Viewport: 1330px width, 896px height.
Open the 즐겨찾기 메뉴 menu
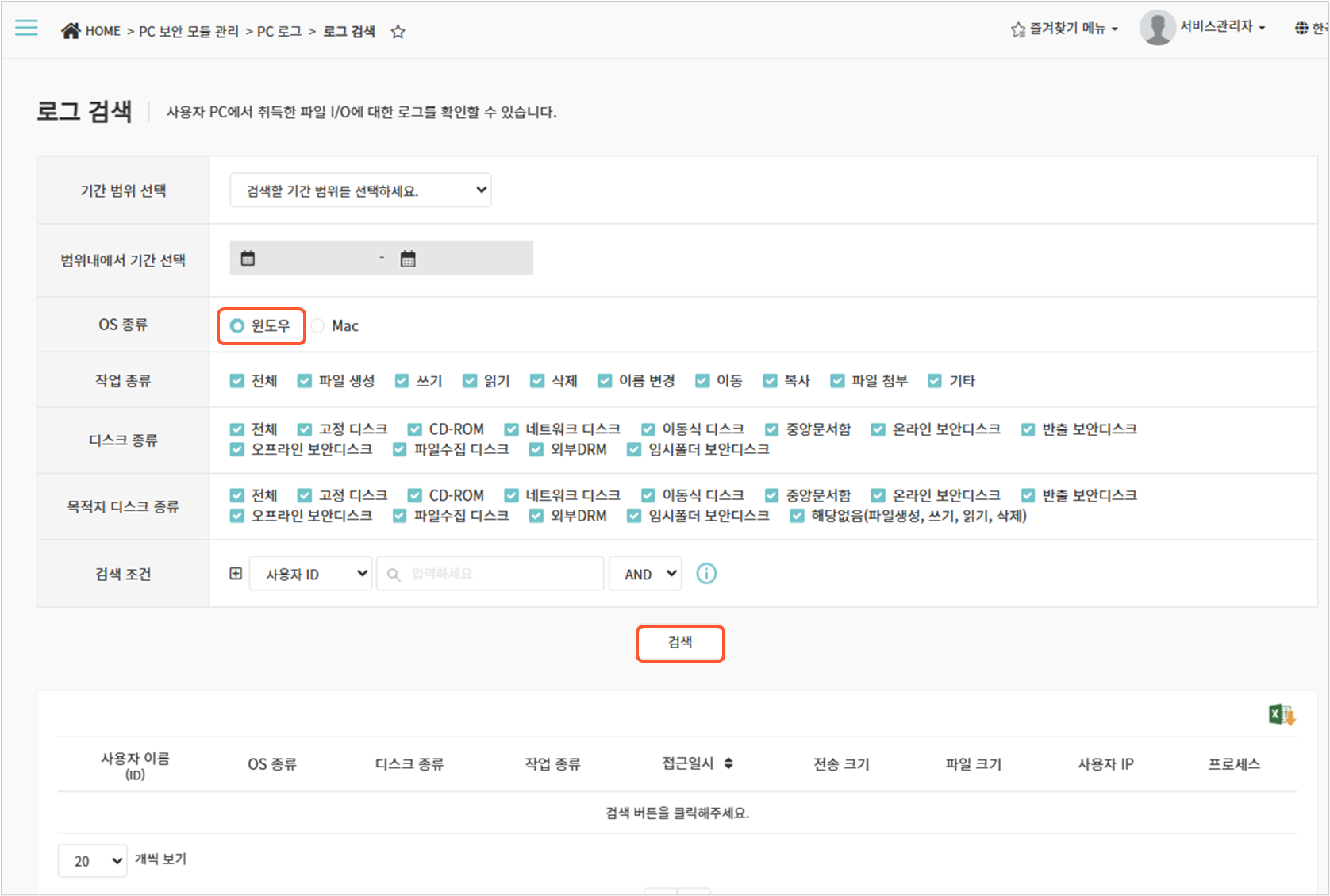click(x=1065, y=29)
